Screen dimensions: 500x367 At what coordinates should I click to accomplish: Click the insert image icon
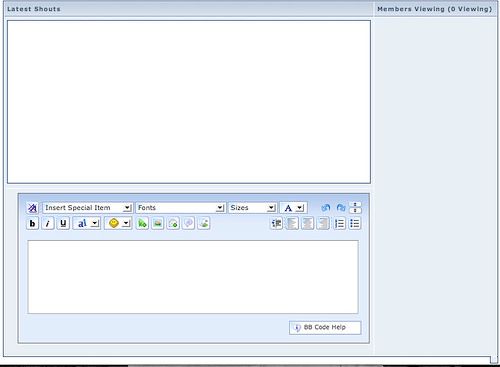(x=158, y=223)
